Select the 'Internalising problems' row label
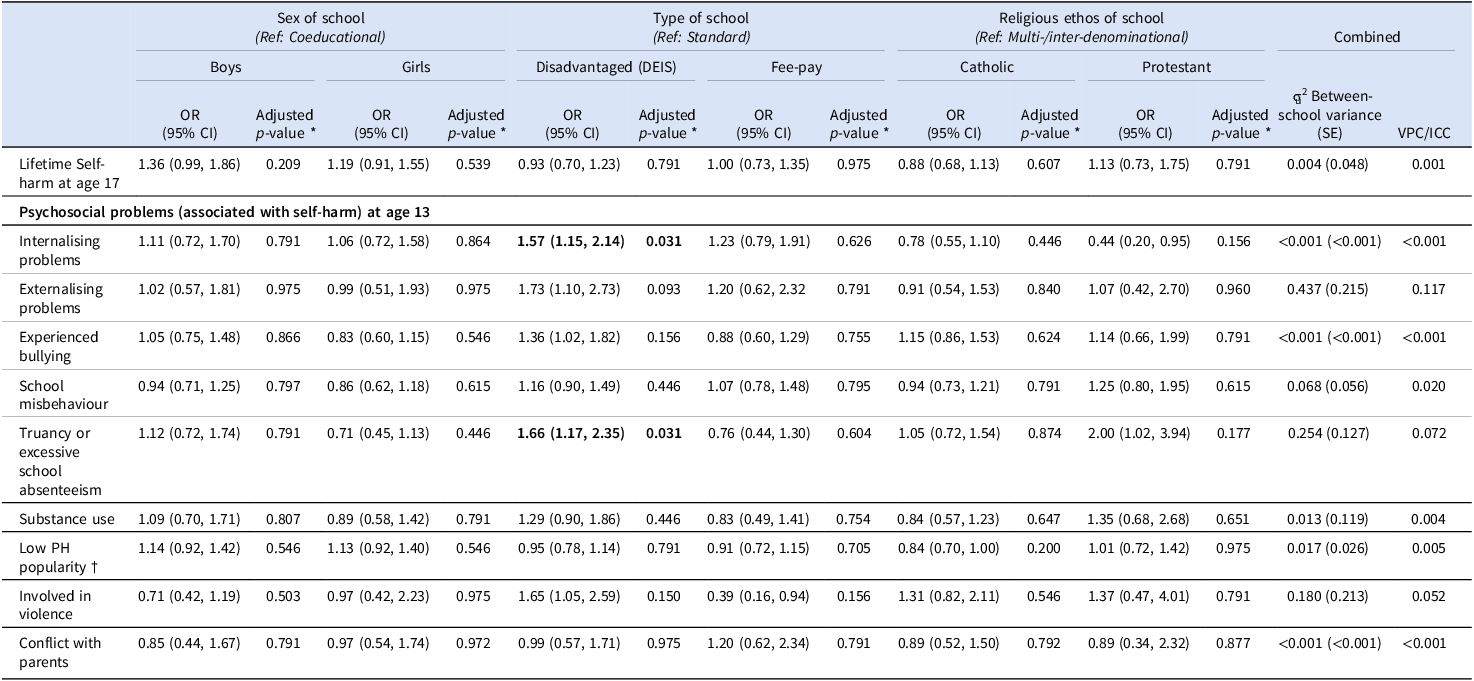This screenshot has width=1474, height=681. click(60, 249)
